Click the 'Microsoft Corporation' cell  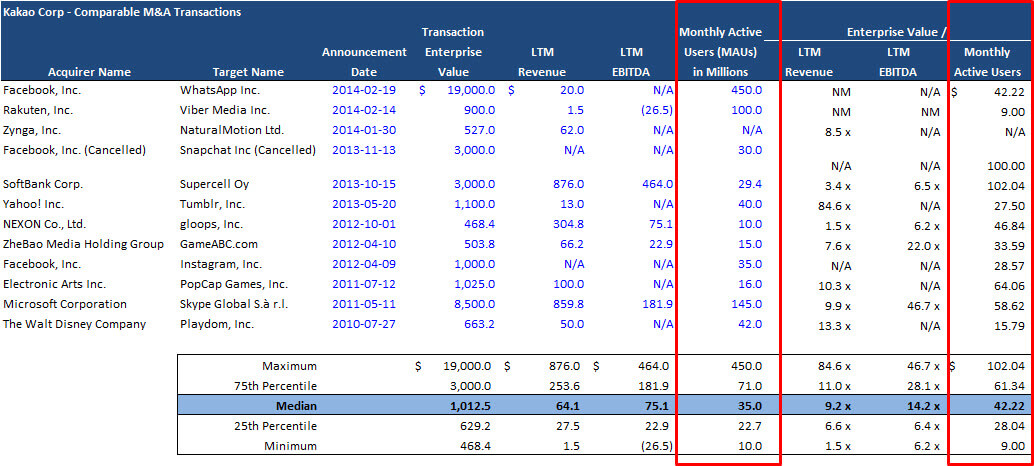click(65, 304)
